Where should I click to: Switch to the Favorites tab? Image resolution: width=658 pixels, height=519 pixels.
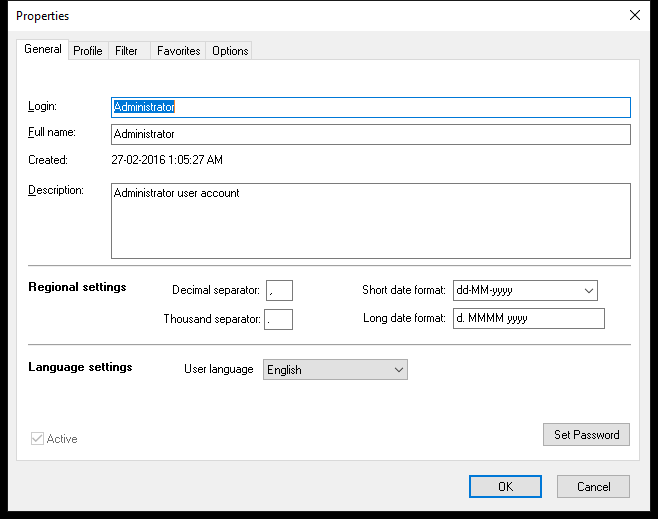point(178,51)
